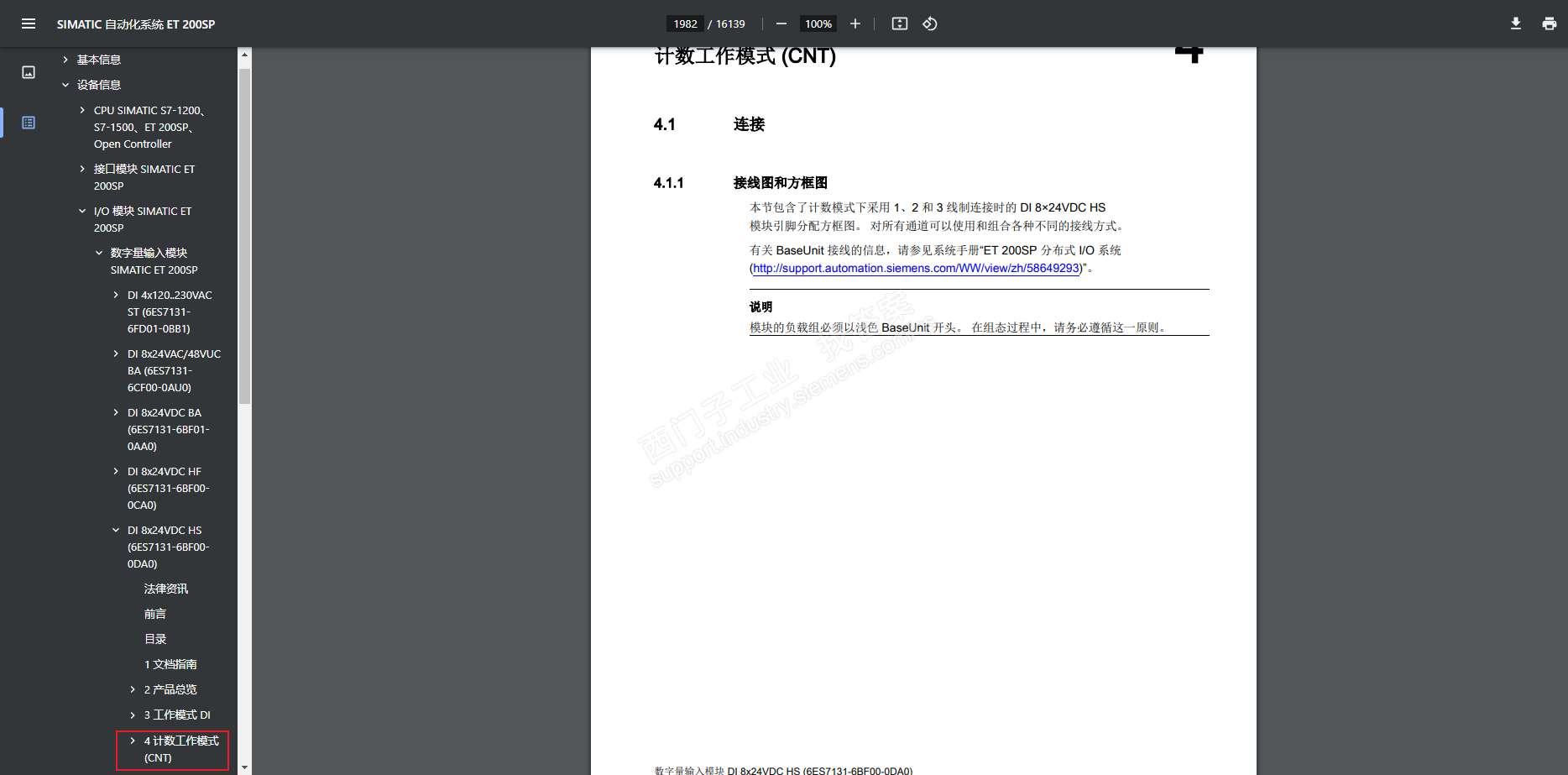Screen dimensions: 1568x775
Task: Click the document title SIMATIC 自动化系统 ET 200SP
Action: pyautogui.click(x=136, y=24)
